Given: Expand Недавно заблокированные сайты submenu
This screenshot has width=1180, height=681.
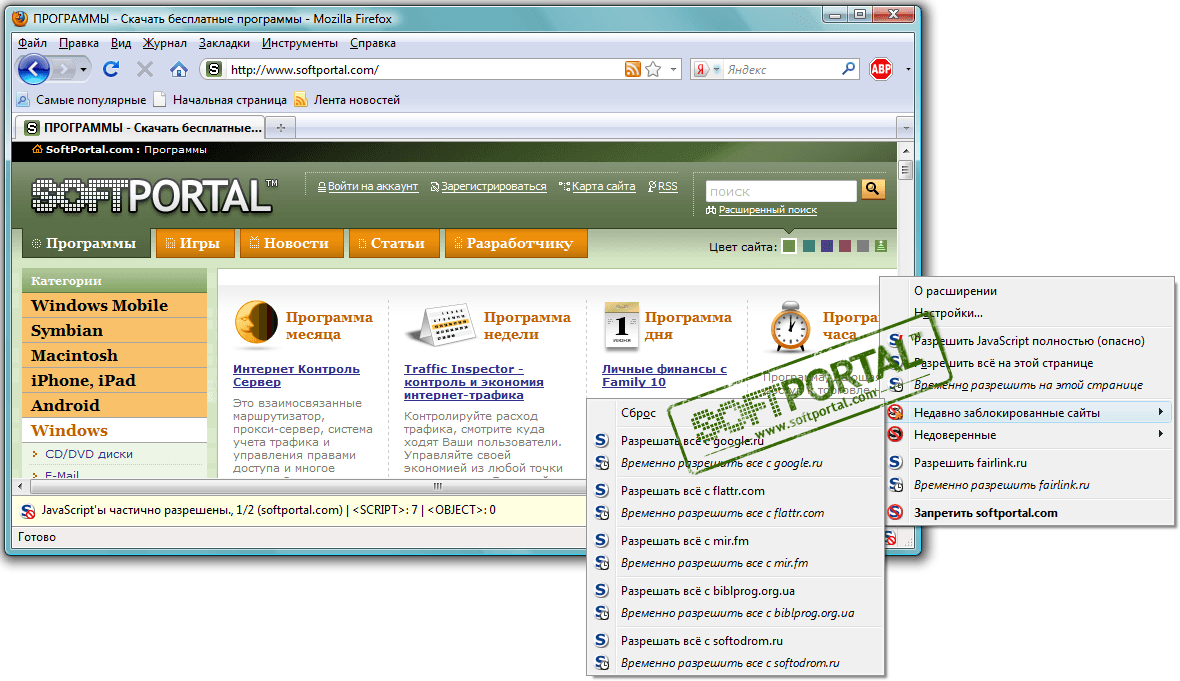Looking at the screenshot, I should 1027,412.
